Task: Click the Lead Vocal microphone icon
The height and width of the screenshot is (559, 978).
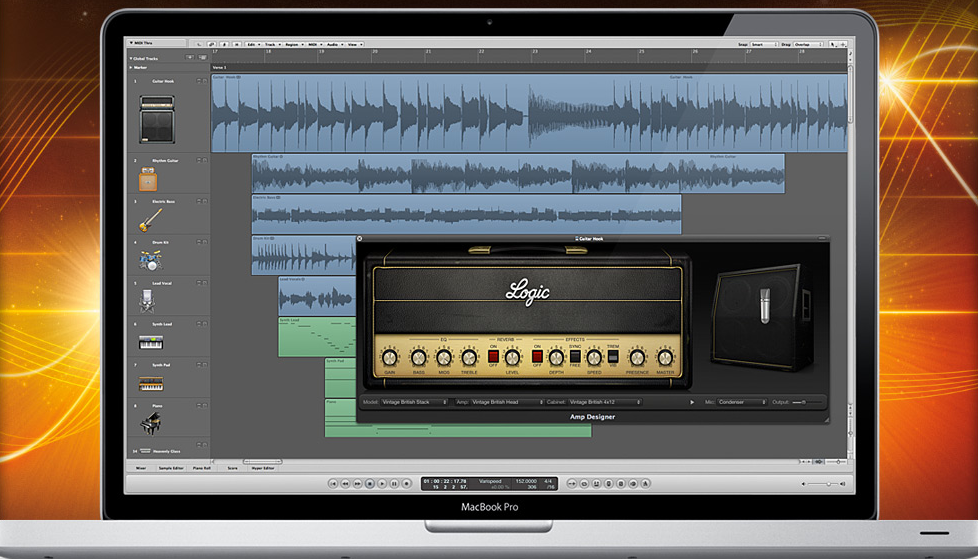Action: tap(147, 301)
